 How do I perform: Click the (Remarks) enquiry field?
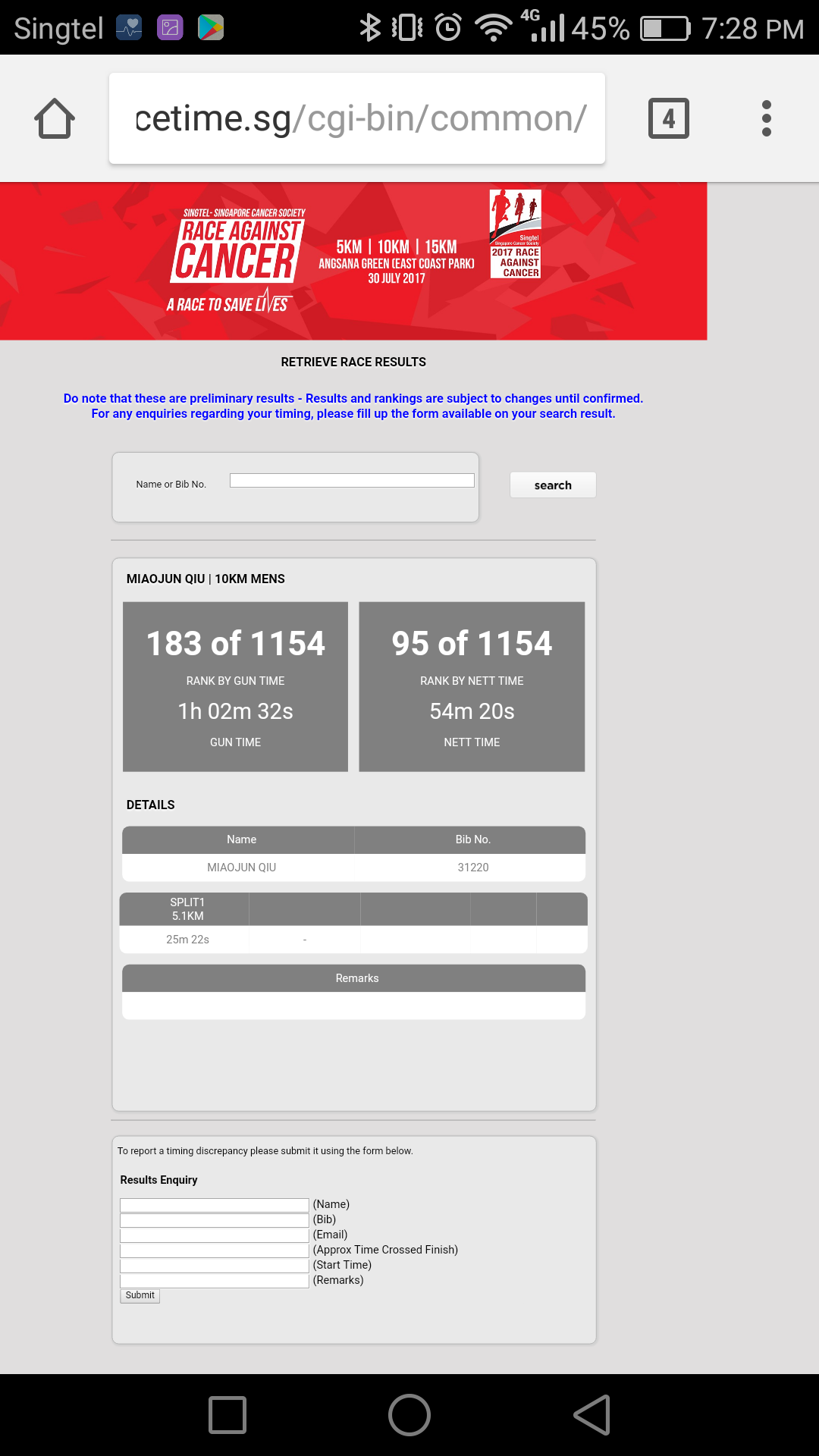click(x=215, y=1281)
